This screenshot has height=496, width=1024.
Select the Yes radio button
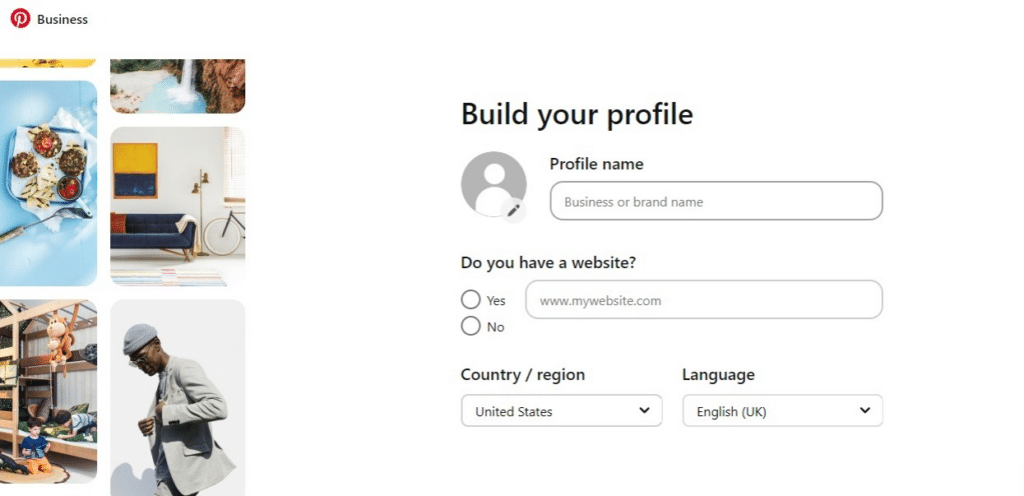click(x=470, y=300)
